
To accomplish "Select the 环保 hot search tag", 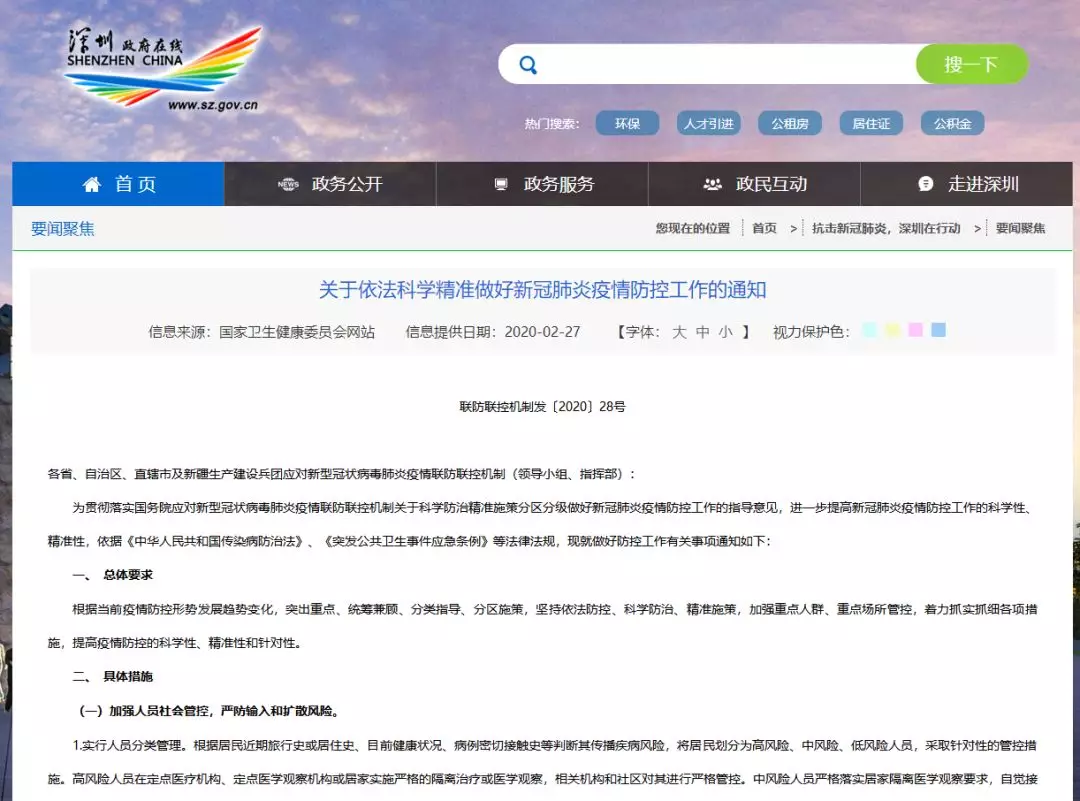I will coord(627,124).
